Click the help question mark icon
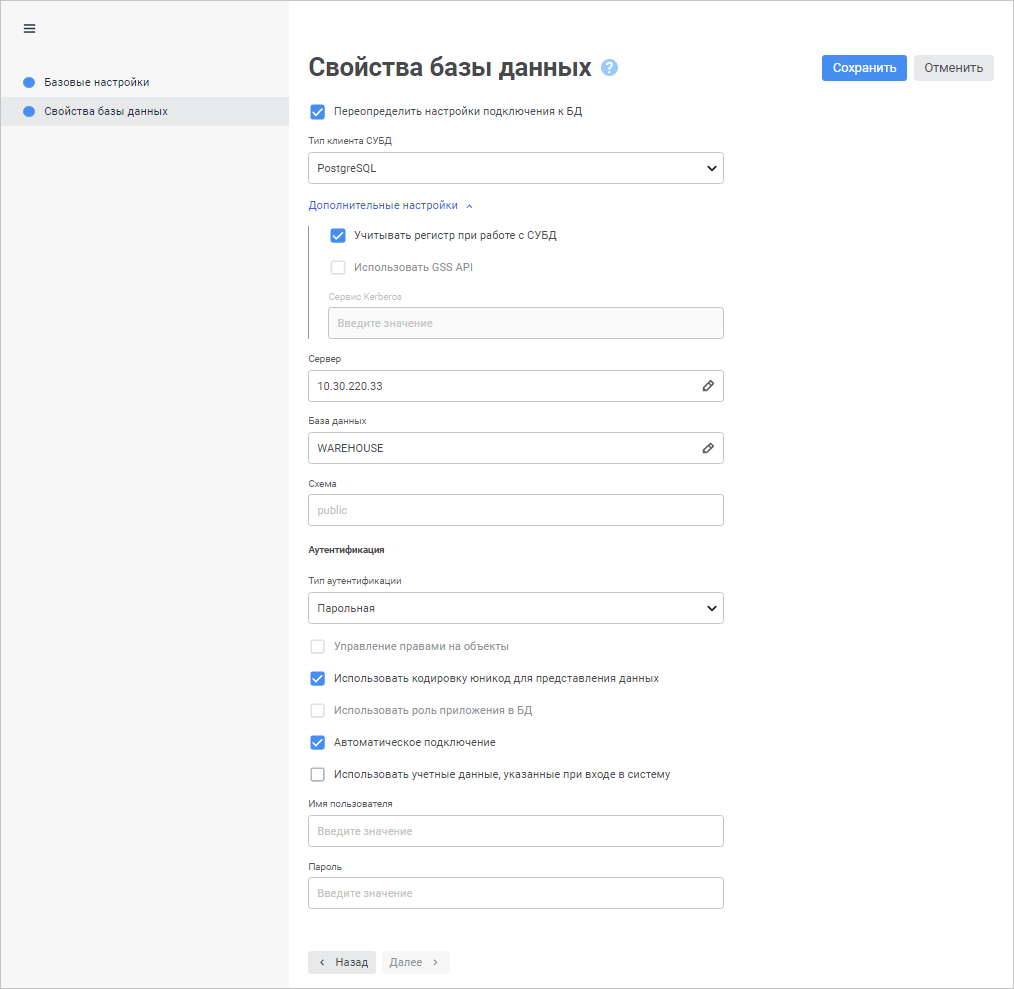Image resolution: width=1014 pixels, height=989 pixels. [x=609, y=68]
